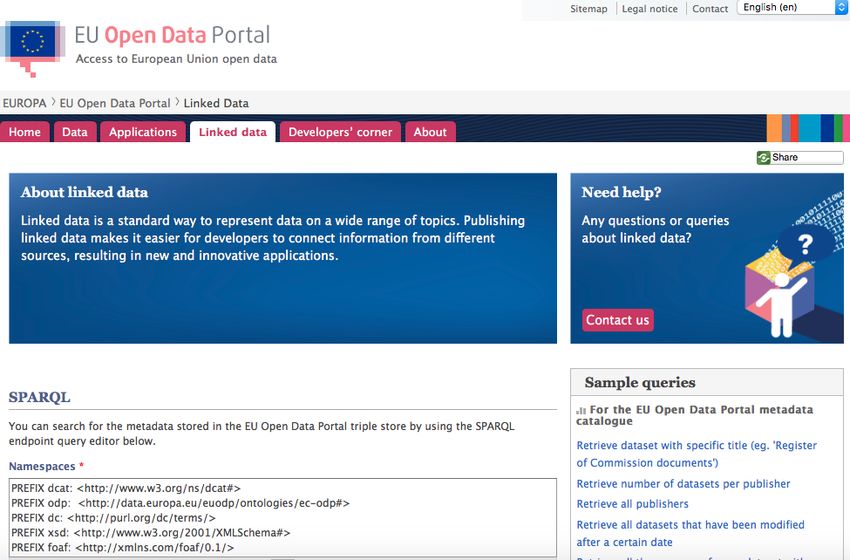Click the PREFIX foaf namespace line
Viewport: 850px width, 560px height.
pyautogui.click(x=123, y=548)
